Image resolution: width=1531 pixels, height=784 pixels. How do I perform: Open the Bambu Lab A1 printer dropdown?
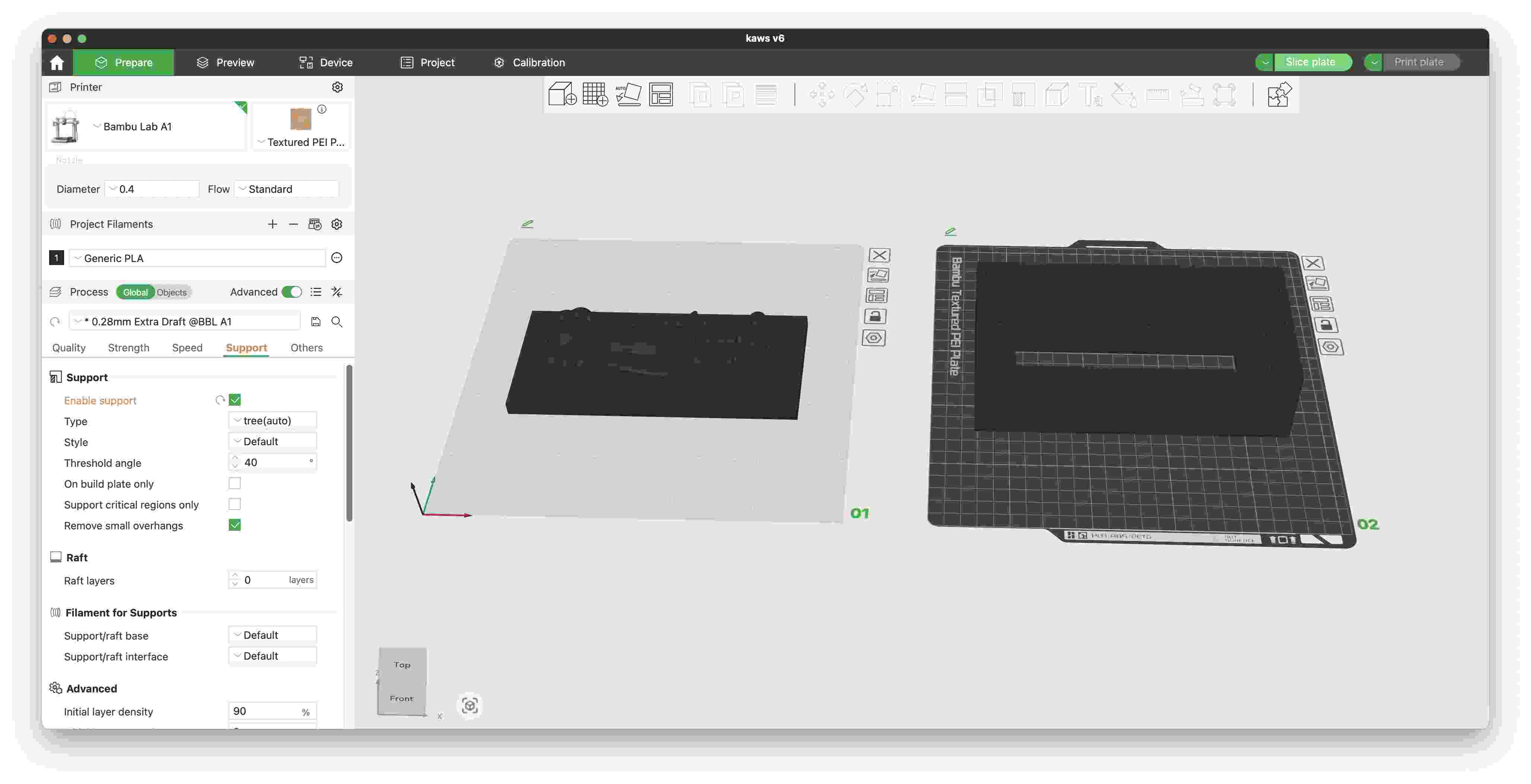point(147,126)
